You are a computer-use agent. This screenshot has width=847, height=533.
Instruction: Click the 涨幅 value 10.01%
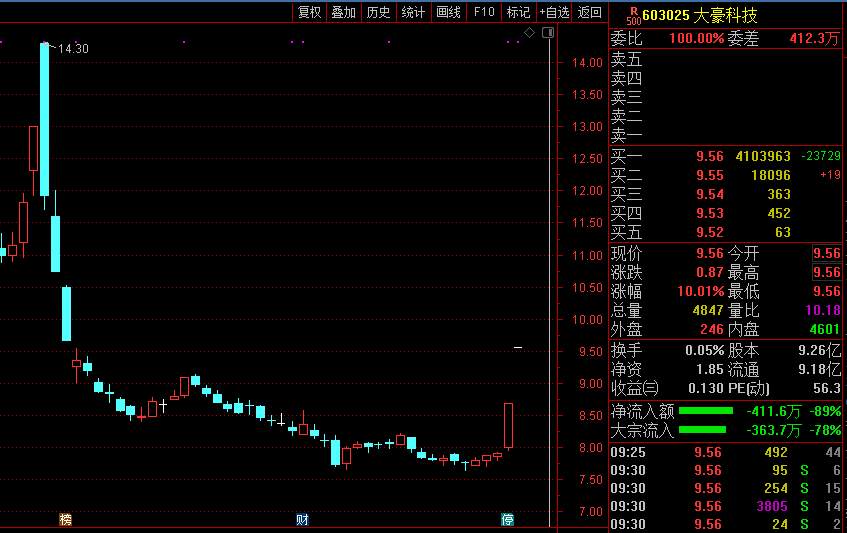(701, 292)
